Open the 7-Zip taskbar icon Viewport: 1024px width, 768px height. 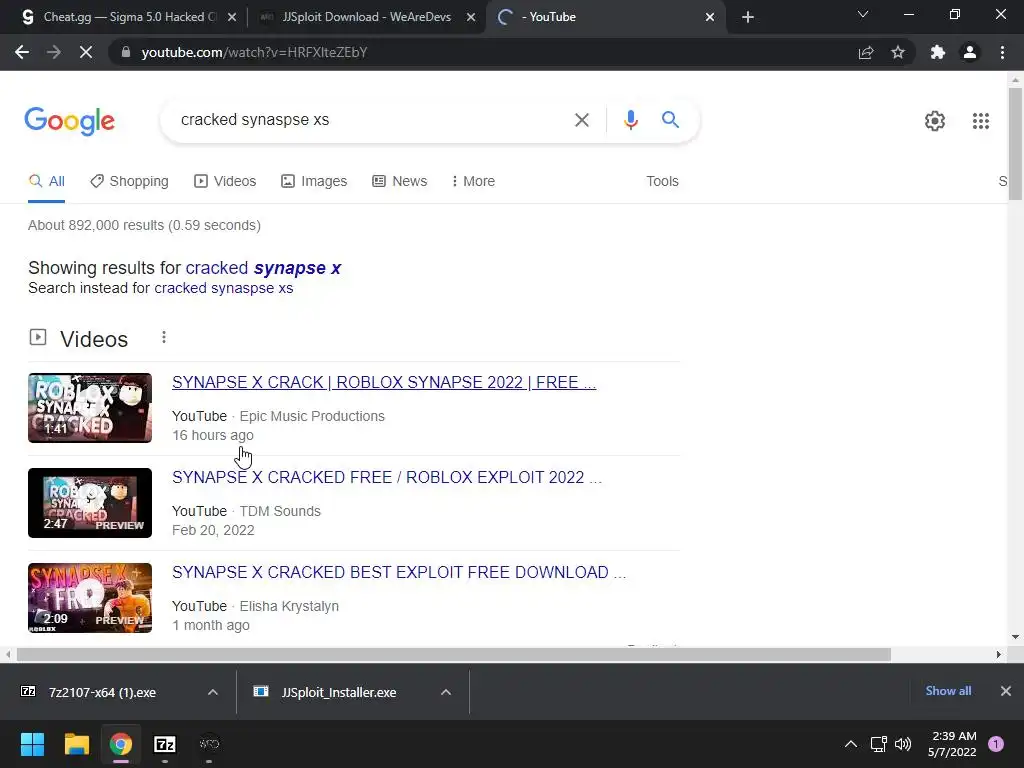coord(165,744)
